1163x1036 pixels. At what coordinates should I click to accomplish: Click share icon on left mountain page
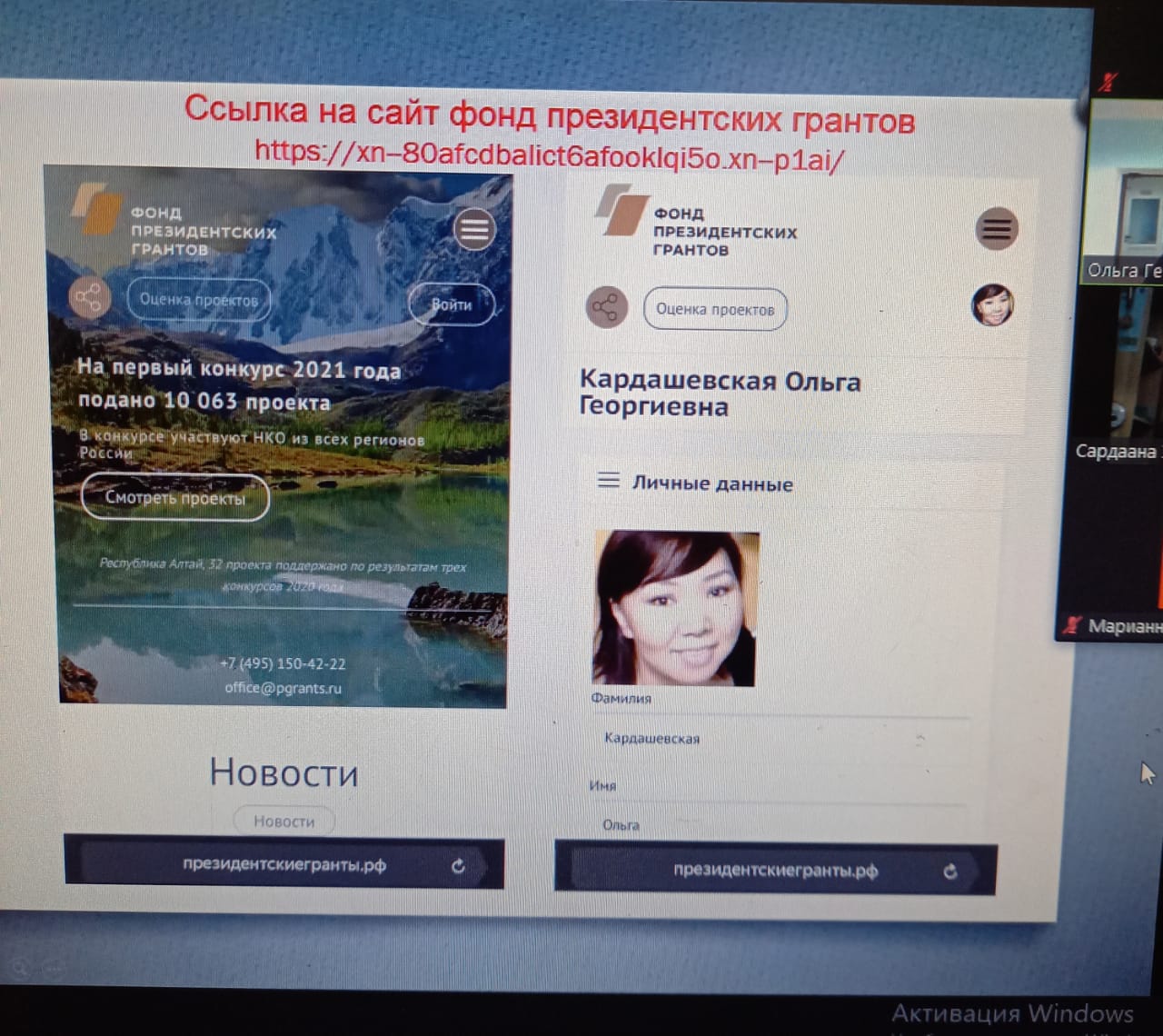89,297
